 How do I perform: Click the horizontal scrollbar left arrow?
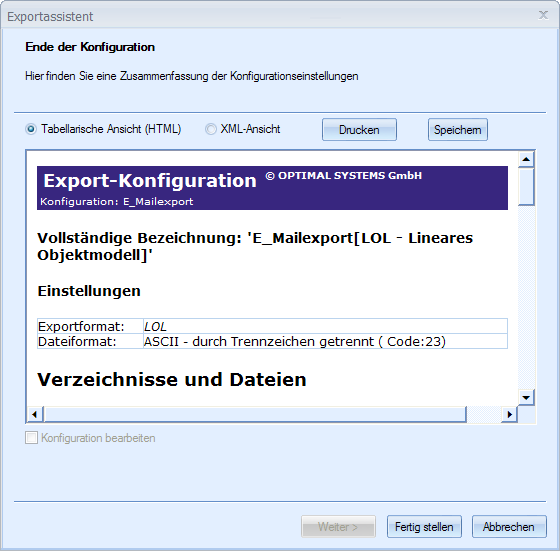[x=35, y=414]
